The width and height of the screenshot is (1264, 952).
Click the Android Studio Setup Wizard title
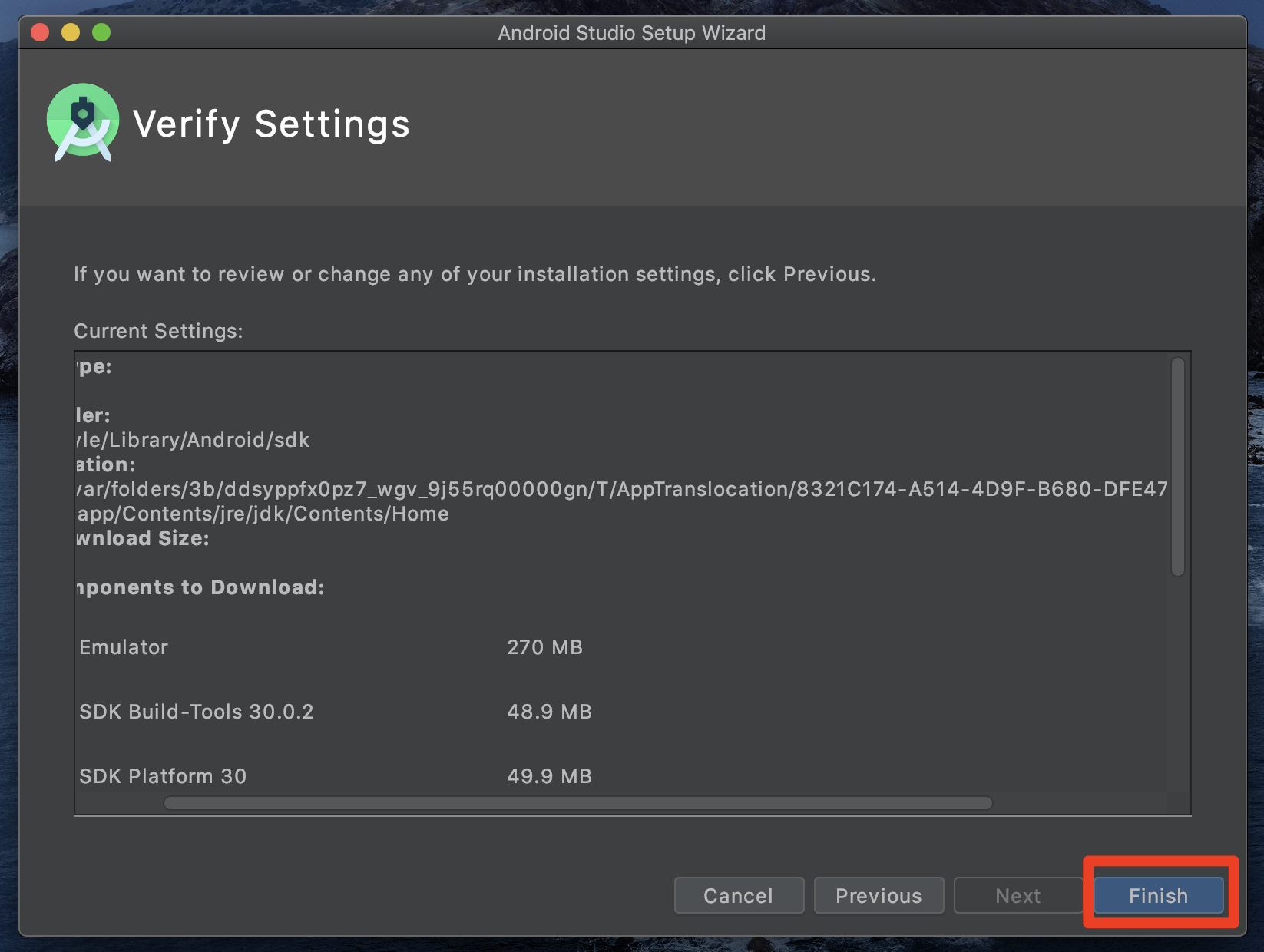point(631,33)
